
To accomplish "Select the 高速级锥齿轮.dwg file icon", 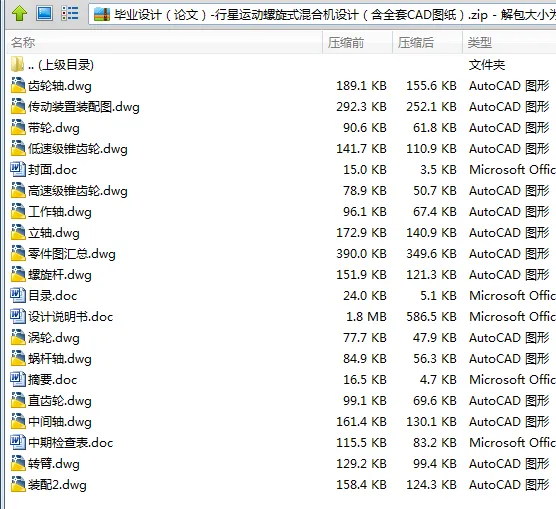I will click(x=18, y=190).
